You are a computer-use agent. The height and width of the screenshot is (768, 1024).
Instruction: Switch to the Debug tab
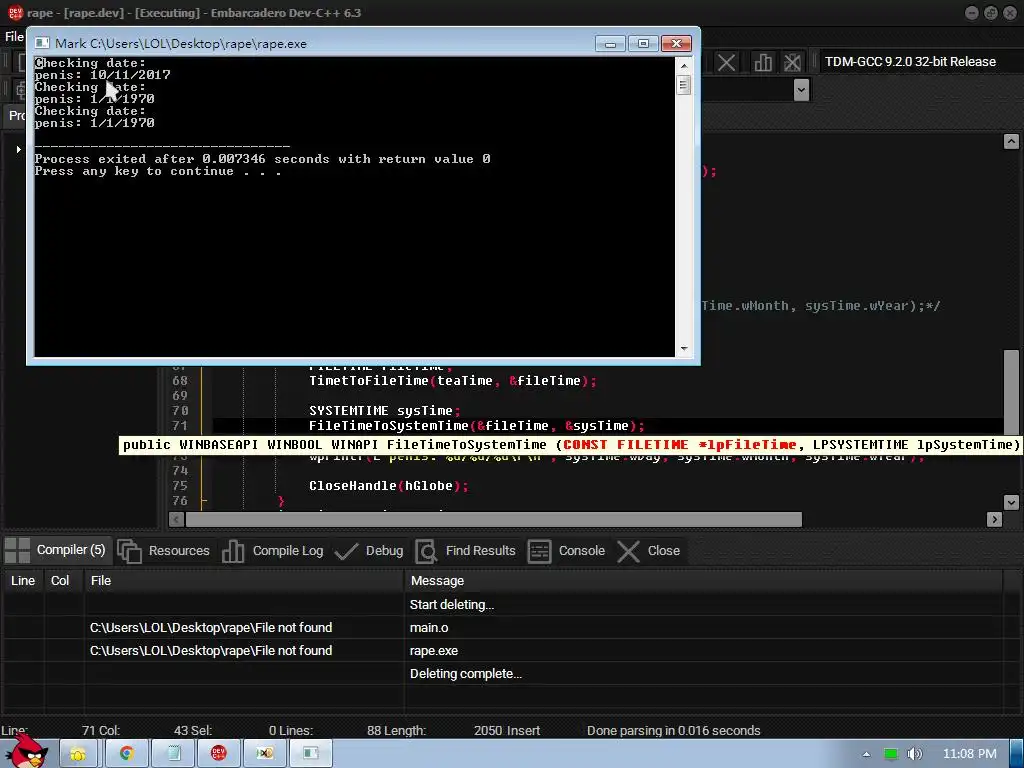tap(369, 551)
